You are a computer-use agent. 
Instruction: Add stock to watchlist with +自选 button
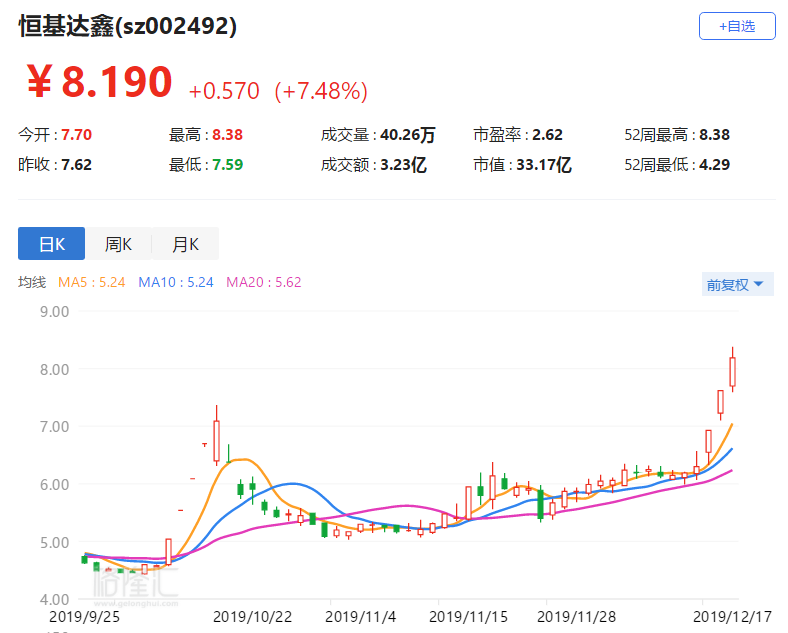coord(736,26)
